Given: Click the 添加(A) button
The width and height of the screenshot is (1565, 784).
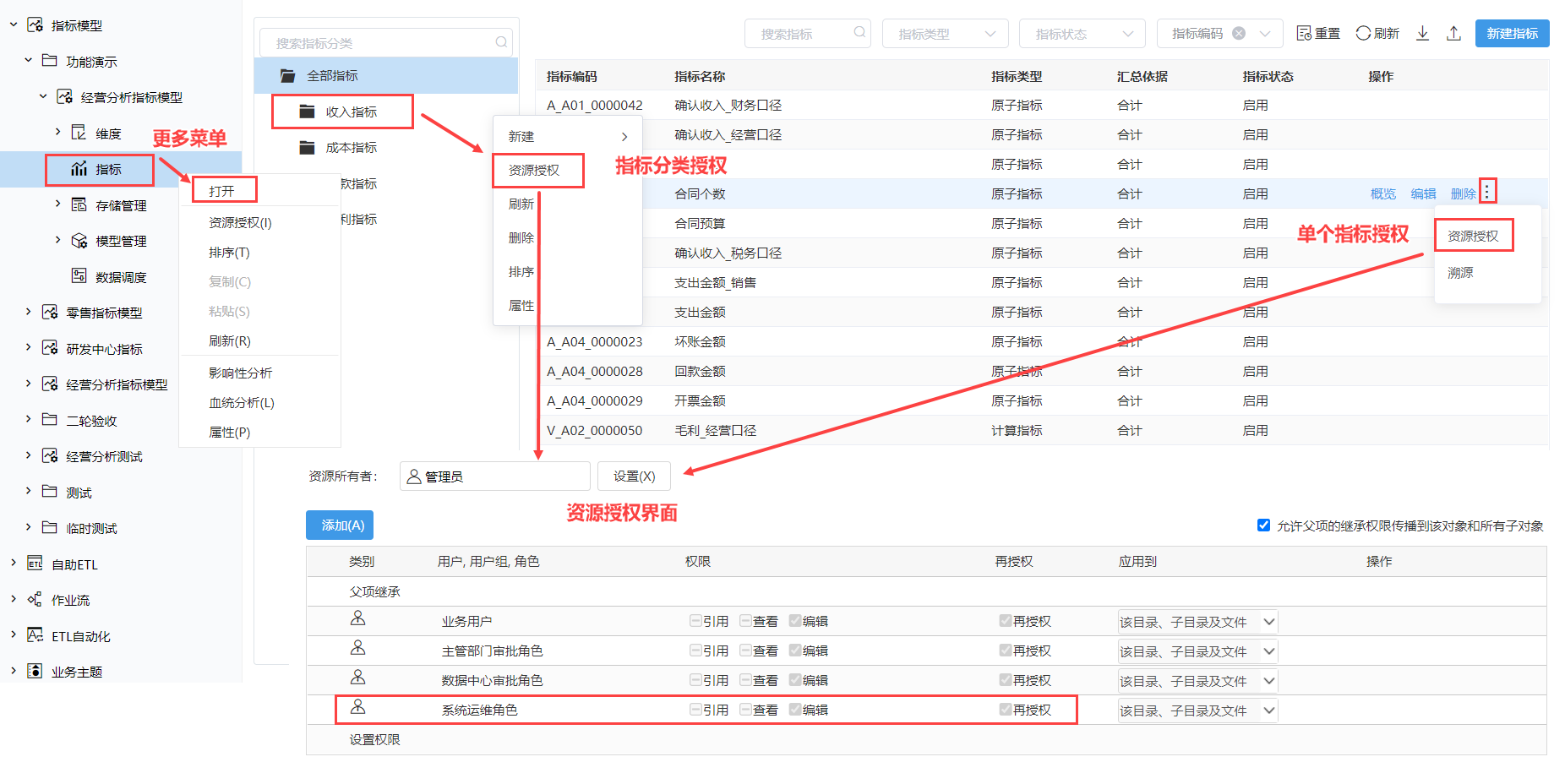Looking at the screenshot, I should pyautogui.click(x=340, y=525).
